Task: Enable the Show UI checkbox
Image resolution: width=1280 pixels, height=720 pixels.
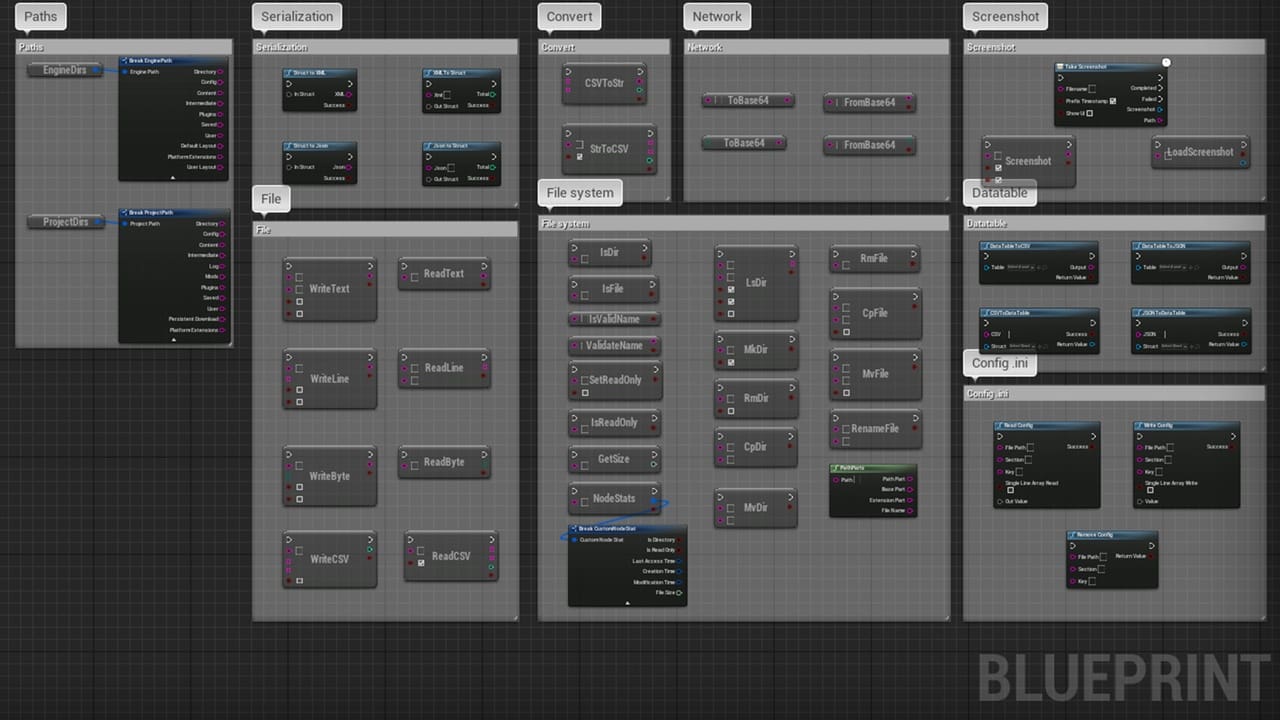Action: point(1090,114)
